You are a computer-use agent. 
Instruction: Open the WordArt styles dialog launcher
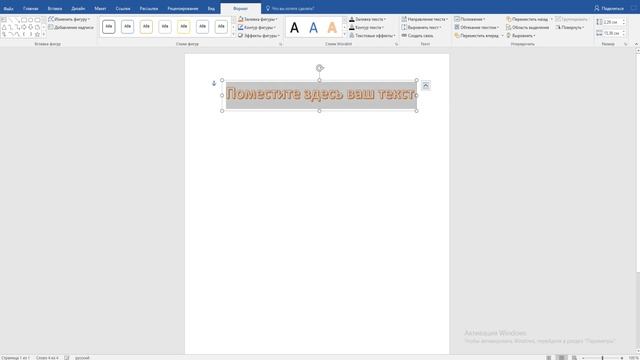tap(396, 44)
